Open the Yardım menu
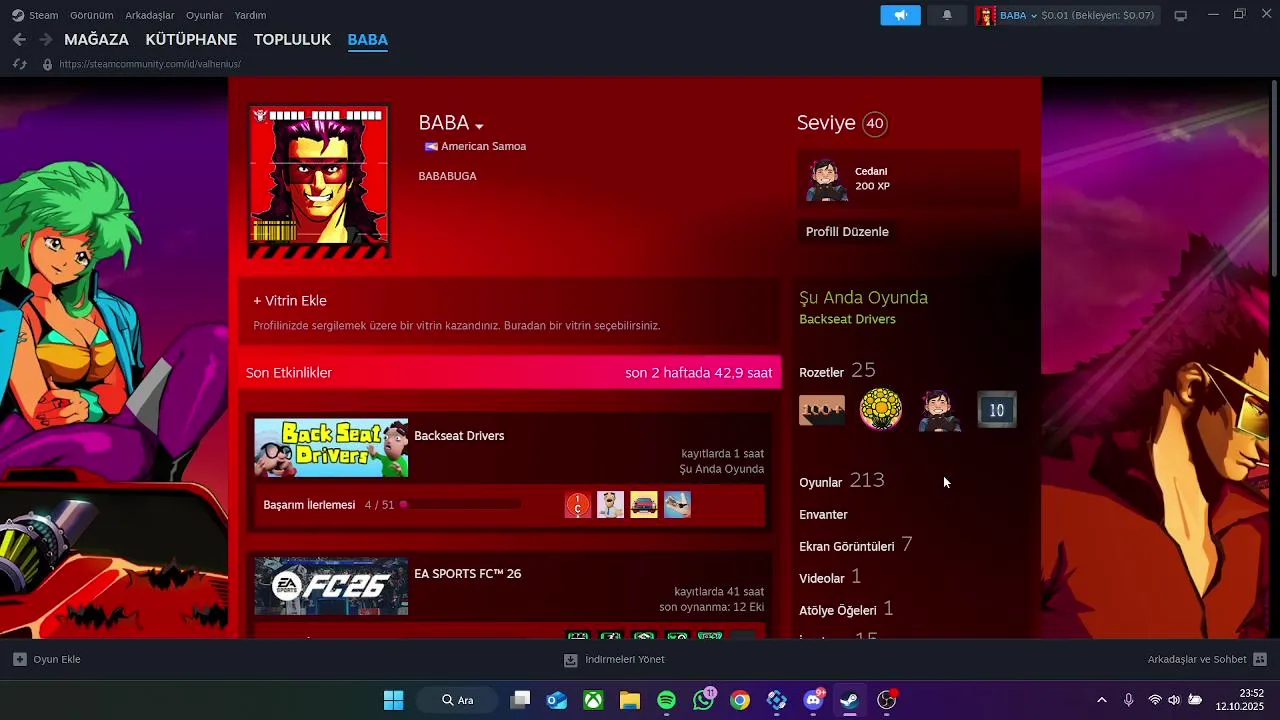This screenshot has width=1280, height=720. (x=250, y=15)
